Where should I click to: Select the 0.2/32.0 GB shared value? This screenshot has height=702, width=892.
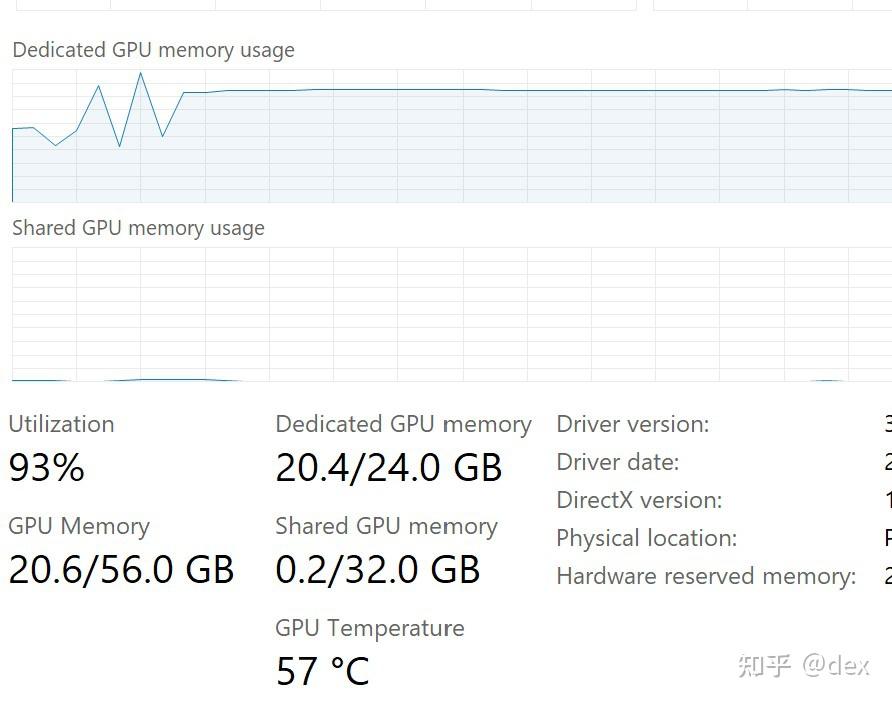click(377, 570)
